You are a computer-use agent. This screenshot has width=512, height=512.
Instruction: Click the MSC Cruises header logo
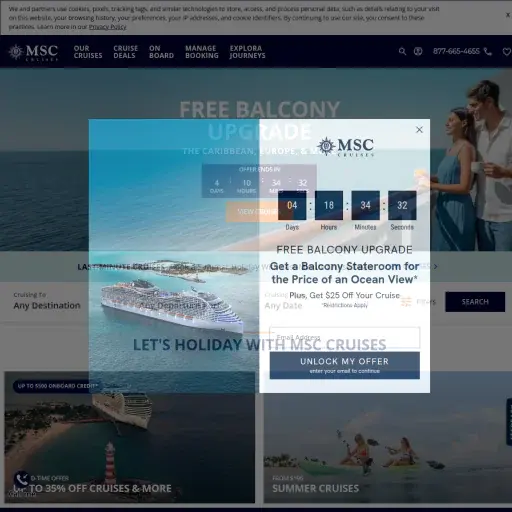tap(33, 52)
